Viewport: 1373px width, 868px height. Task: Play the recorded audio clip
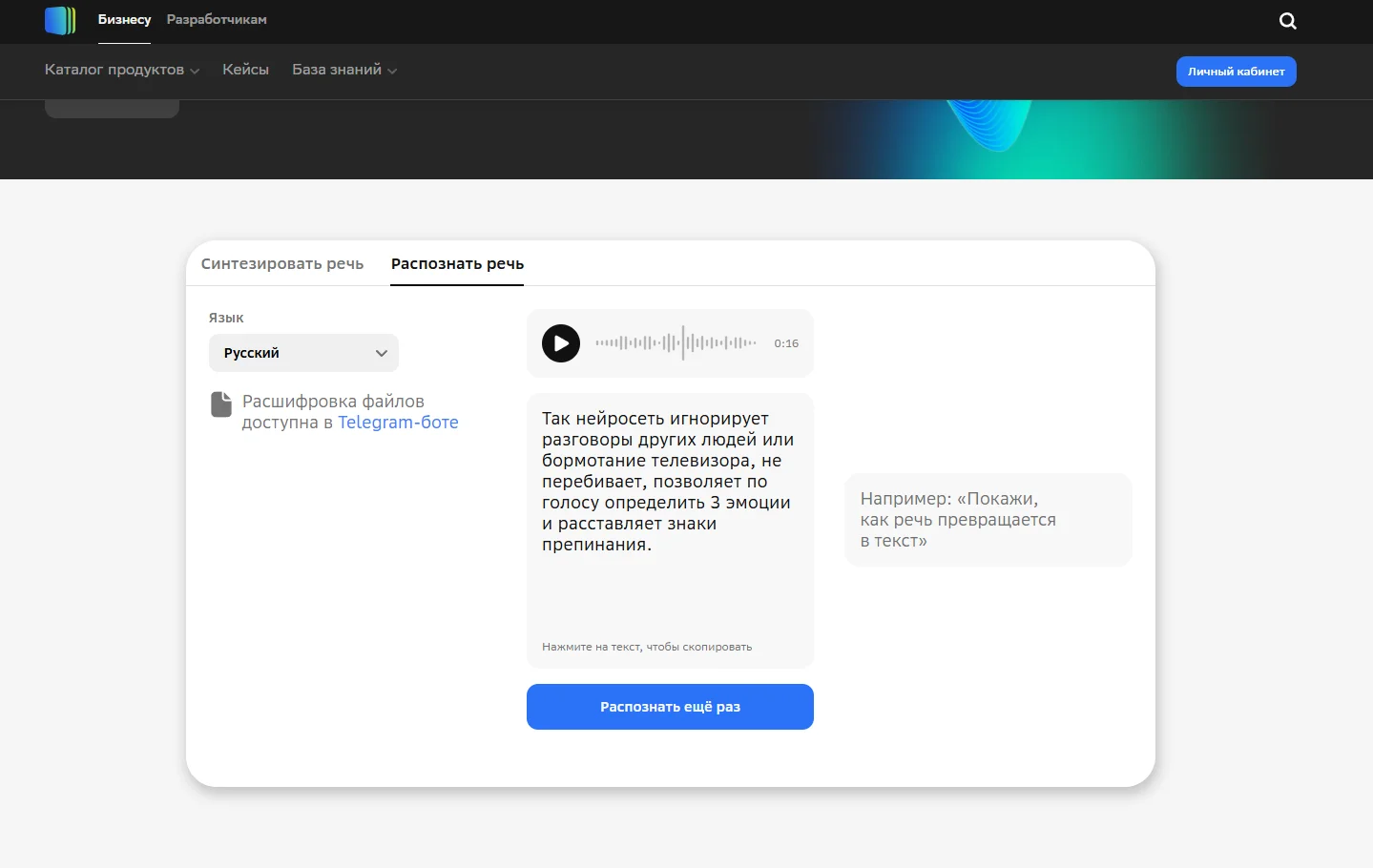pyautogui.click(x=561, y=343)
